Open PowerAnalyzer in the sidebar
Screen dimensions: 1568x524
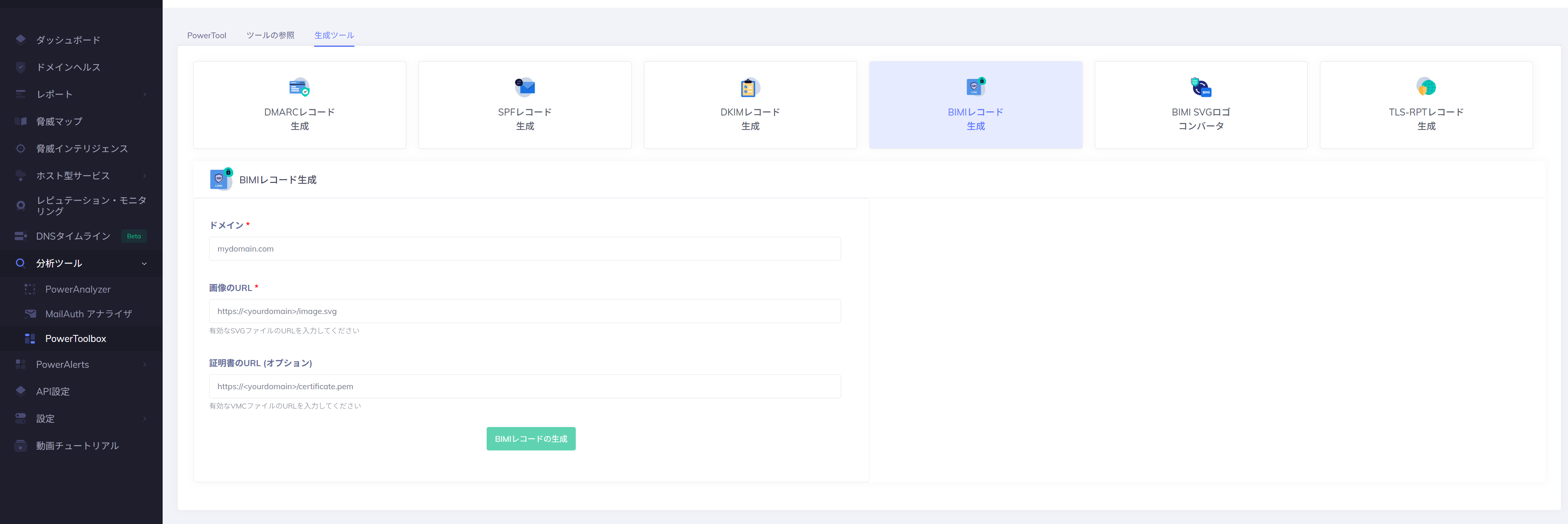coord(77,289)
